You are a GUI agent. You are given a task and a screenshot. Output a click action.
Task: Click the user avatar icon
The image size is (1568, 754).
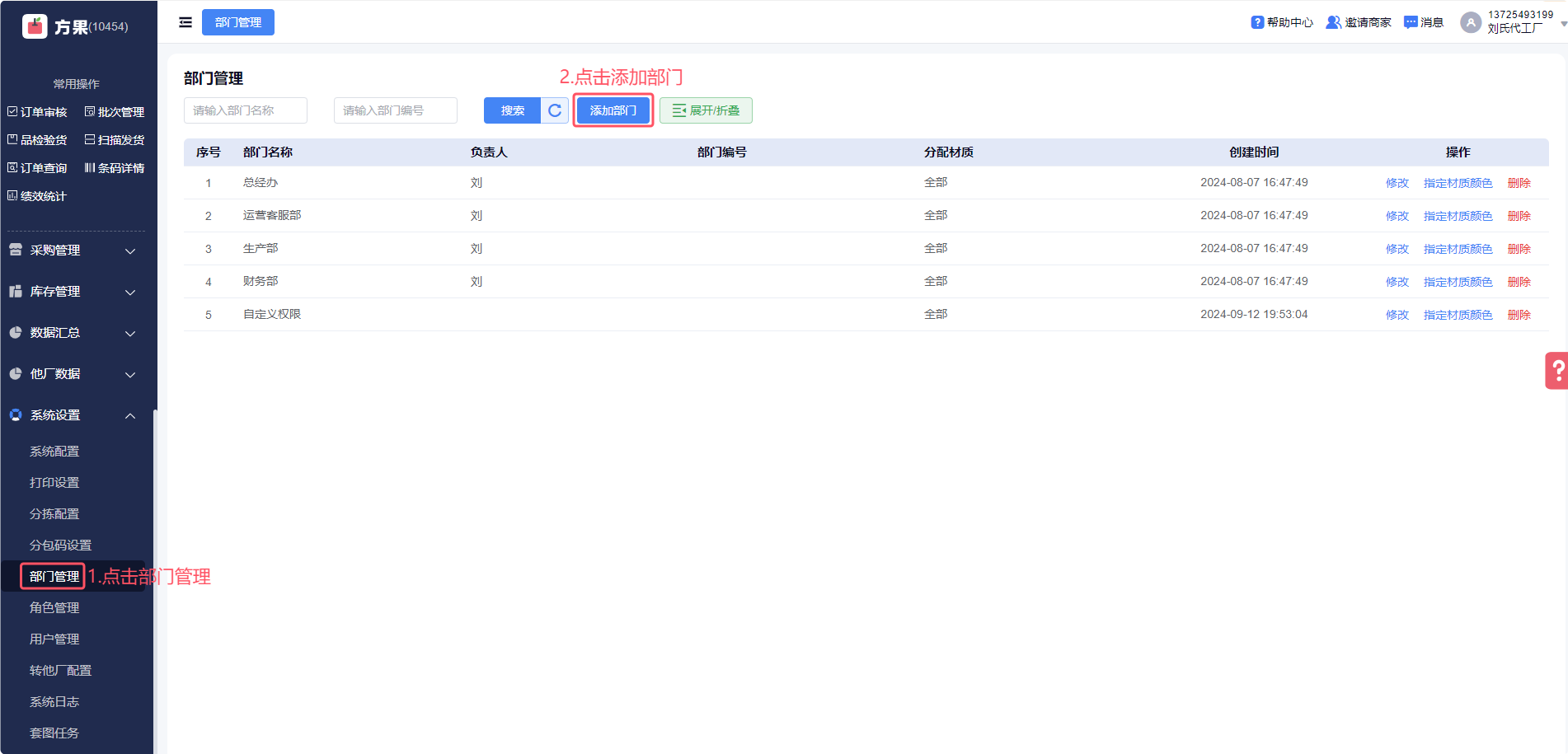pos(1471,22)
